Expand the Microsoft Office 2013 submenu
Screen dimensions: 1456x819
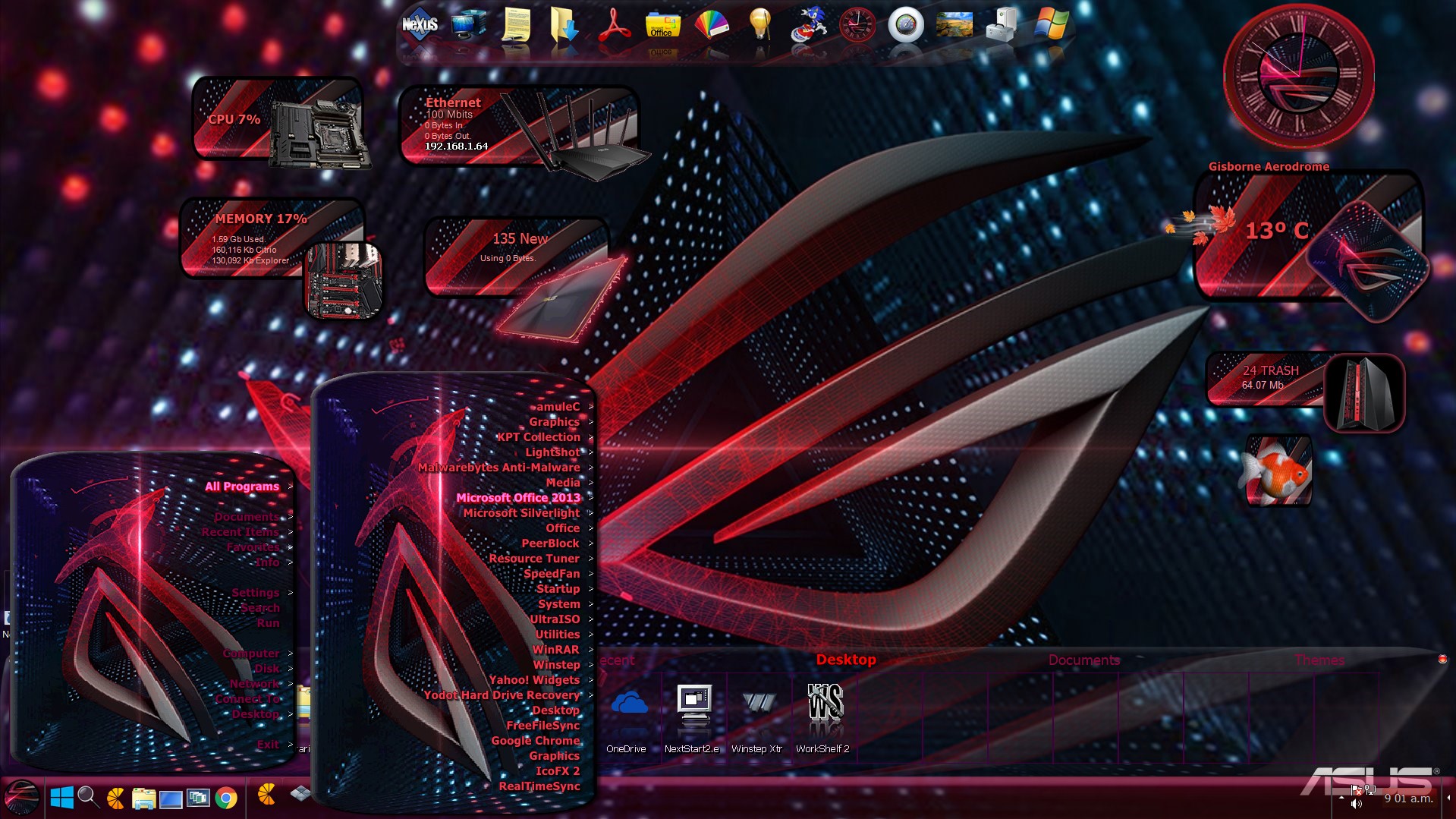(518, 498)
